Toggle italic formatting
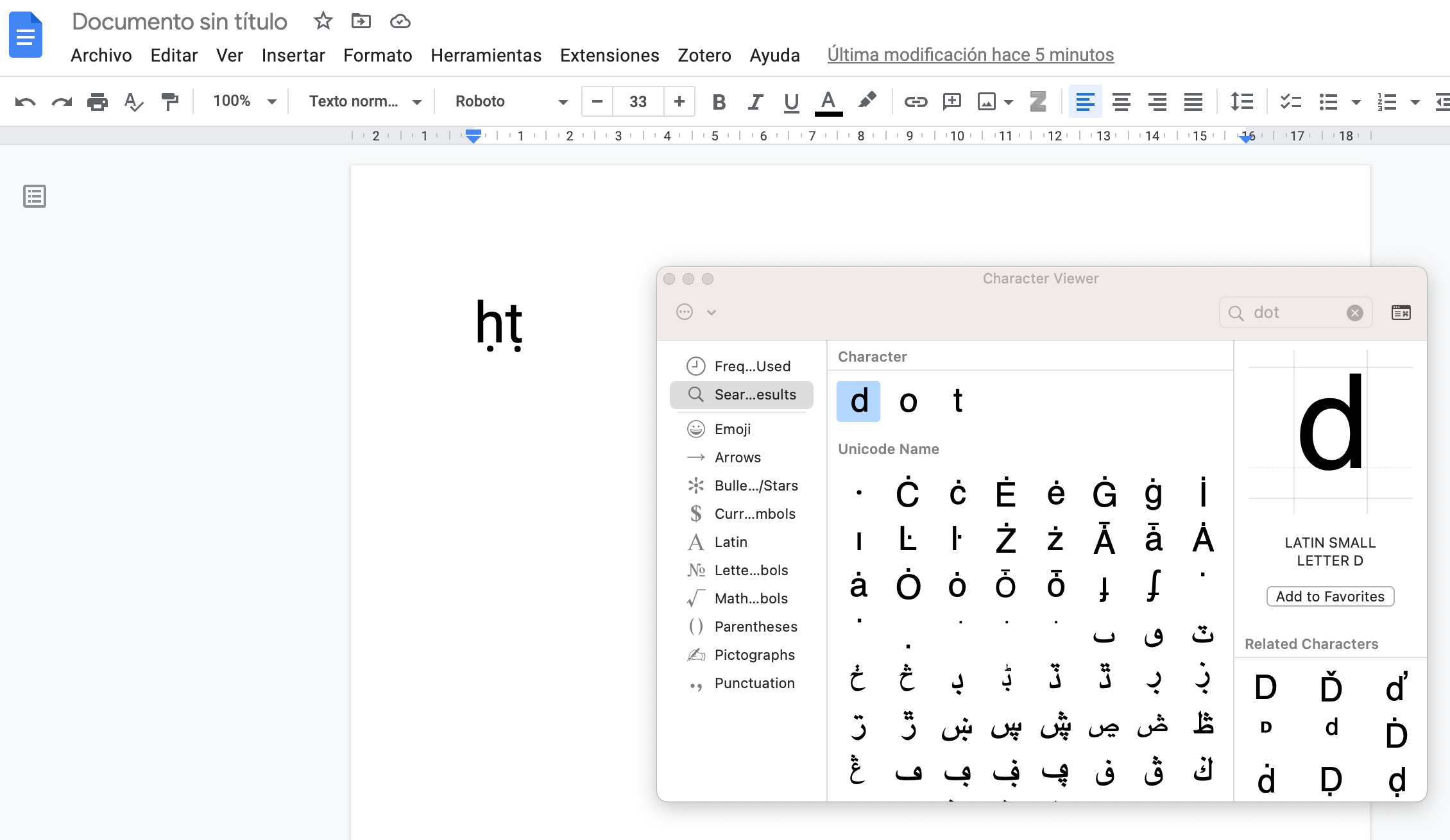Image resolution: width=1450 pixels, height=840 pixels. click(x=755, y=101)
